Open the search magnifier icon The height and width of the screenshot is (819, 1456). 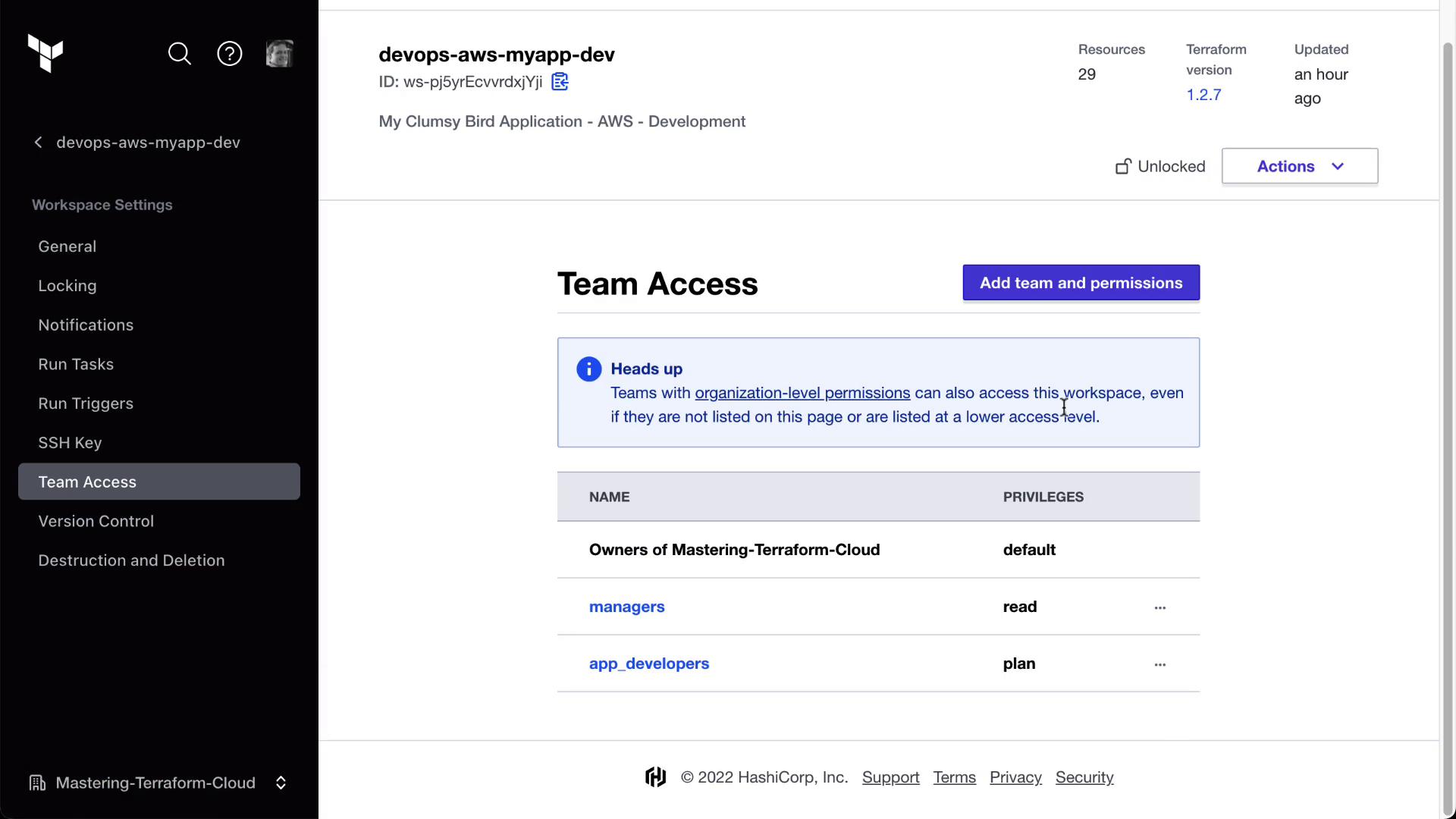pos(180,54)
